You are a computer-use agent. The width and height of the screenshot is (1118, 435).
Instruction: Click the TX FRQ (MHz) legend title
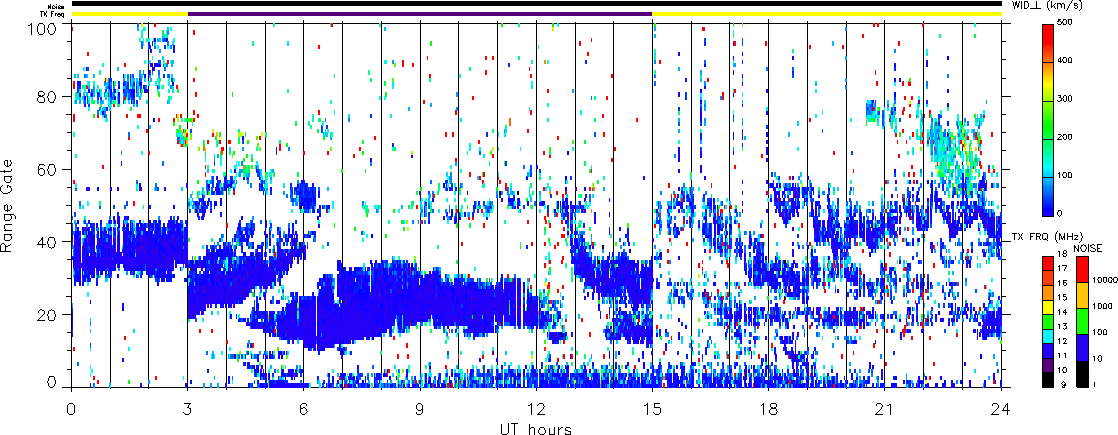click(1040, 237)
